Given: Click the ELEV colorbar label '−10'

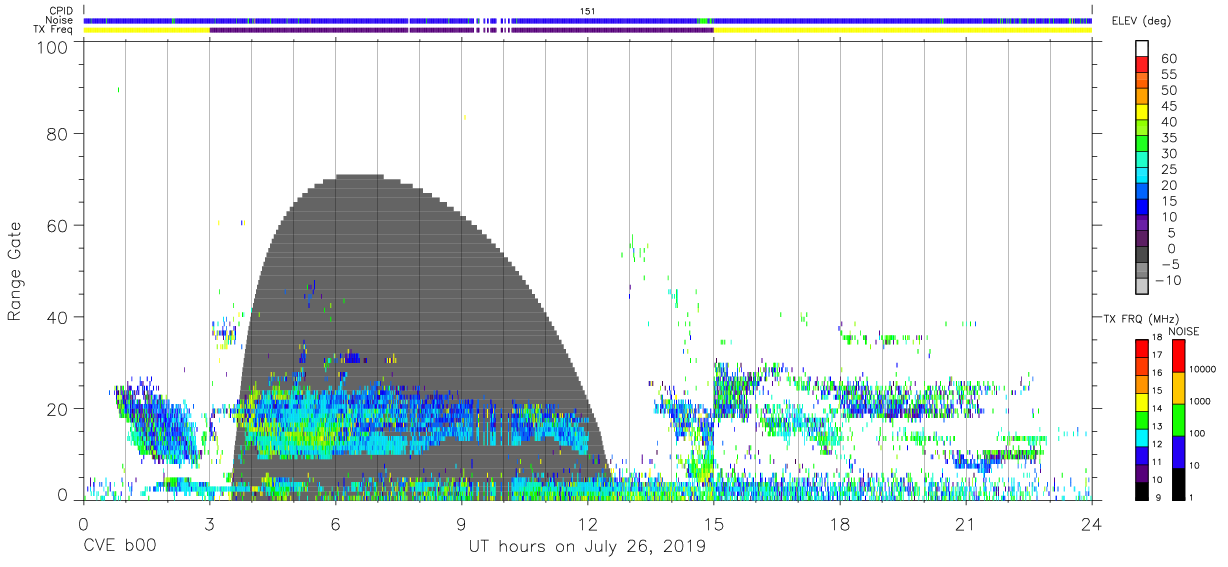Looking at the screenshot, I should pyautogui.click(x=1166, y=280).
